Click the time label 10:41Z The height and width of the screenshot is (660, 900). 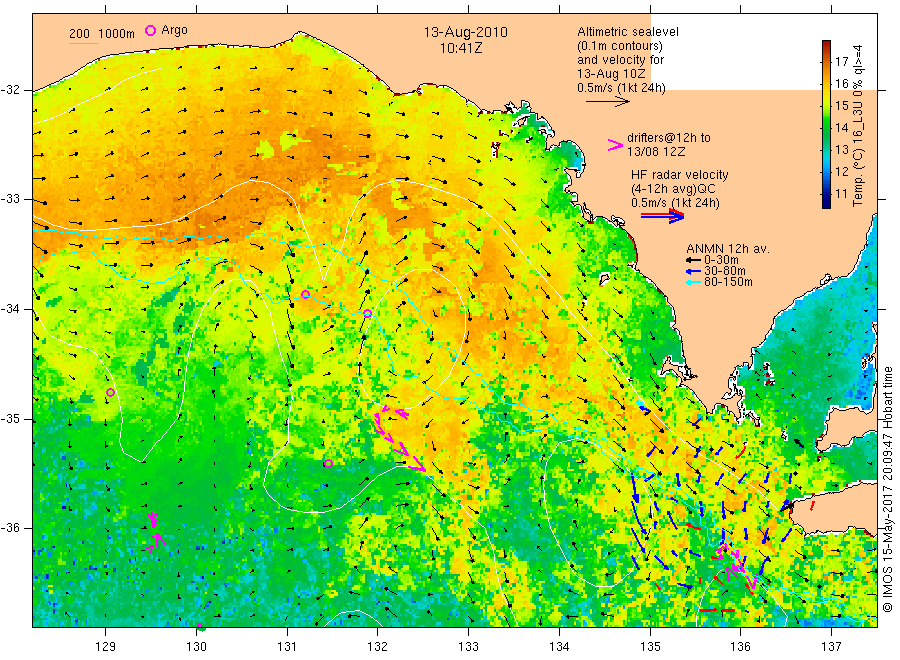coord(461,48)
